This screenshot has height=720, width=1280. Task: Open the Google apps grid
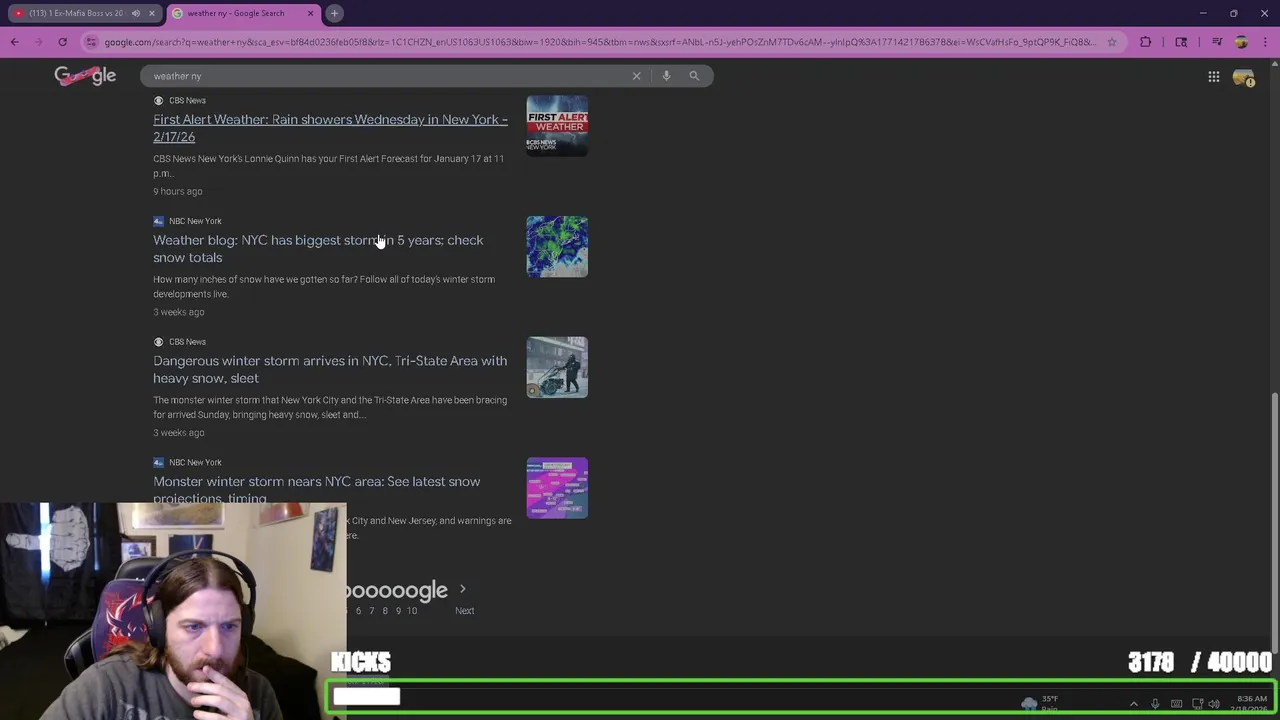[1213, 77]
